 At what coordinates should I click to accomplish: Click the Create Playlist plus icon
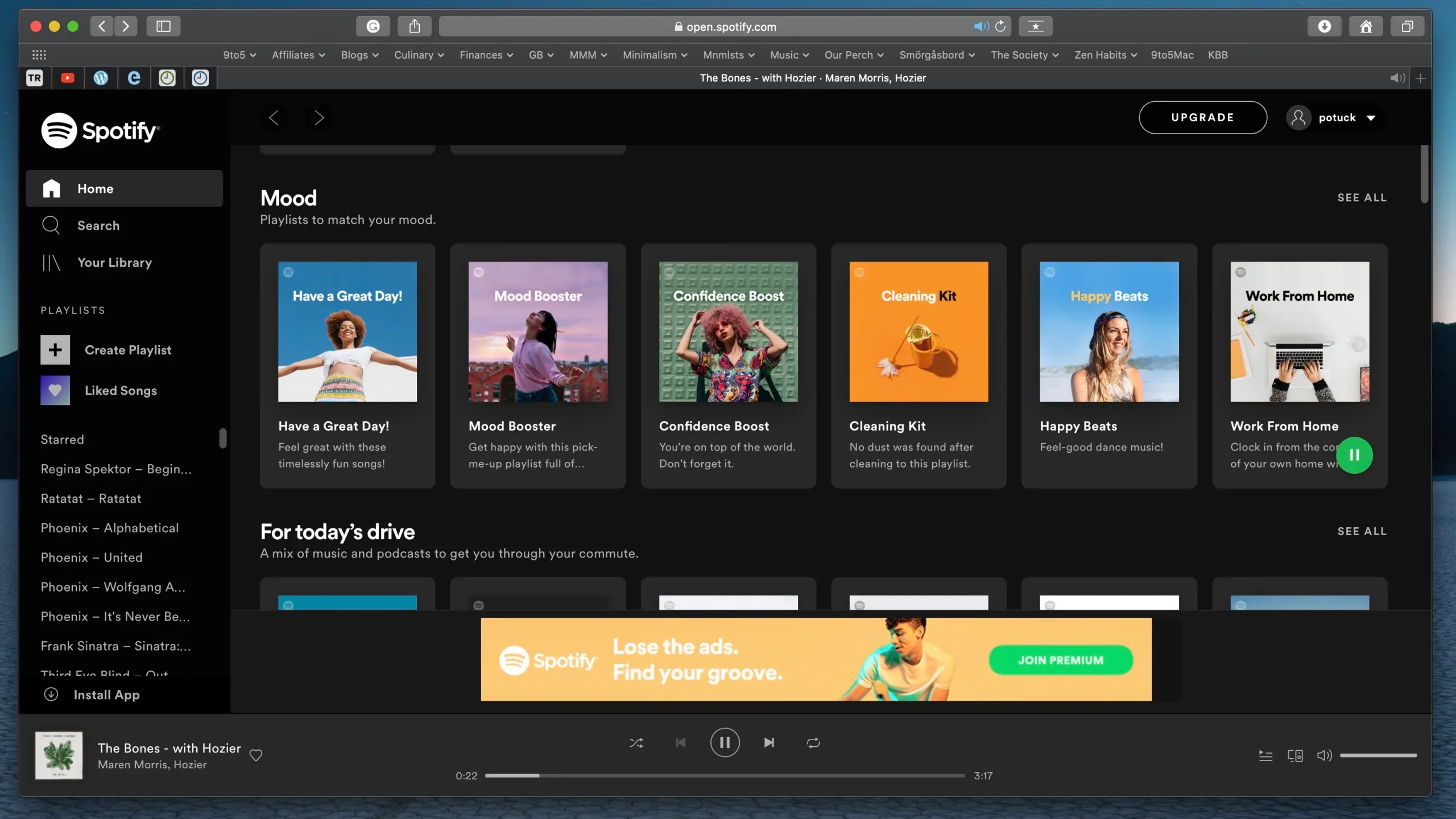pyautogui.click(x=55, y=350)
